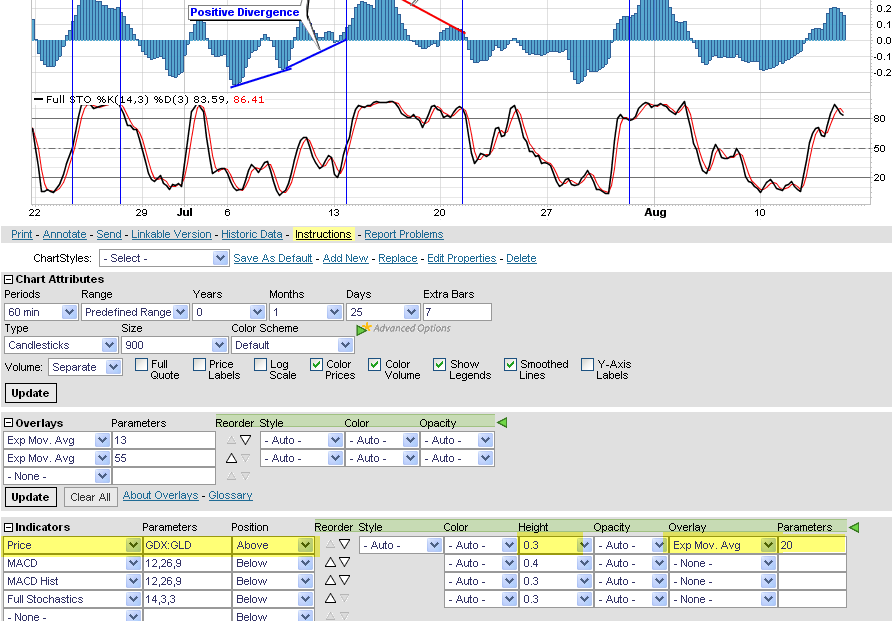The width and height of the screenshot is (892, 621).
Task: Click the Advanced Options star arrow icon
Action: pos(364,328)
